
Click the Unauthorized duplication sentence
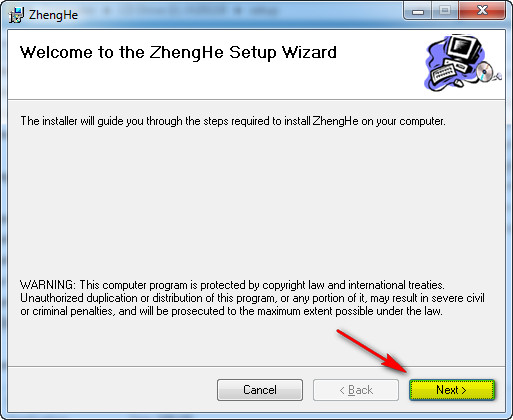point(252,298)
